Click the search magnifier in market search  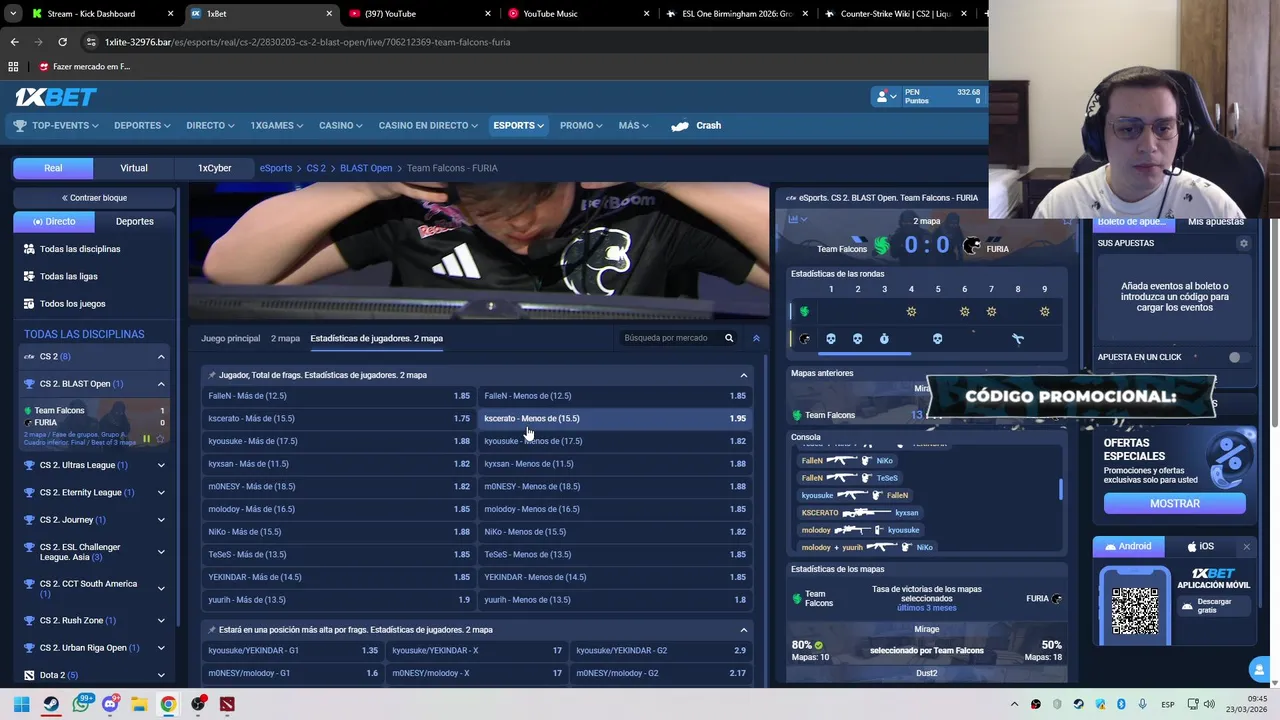(729, 338)
